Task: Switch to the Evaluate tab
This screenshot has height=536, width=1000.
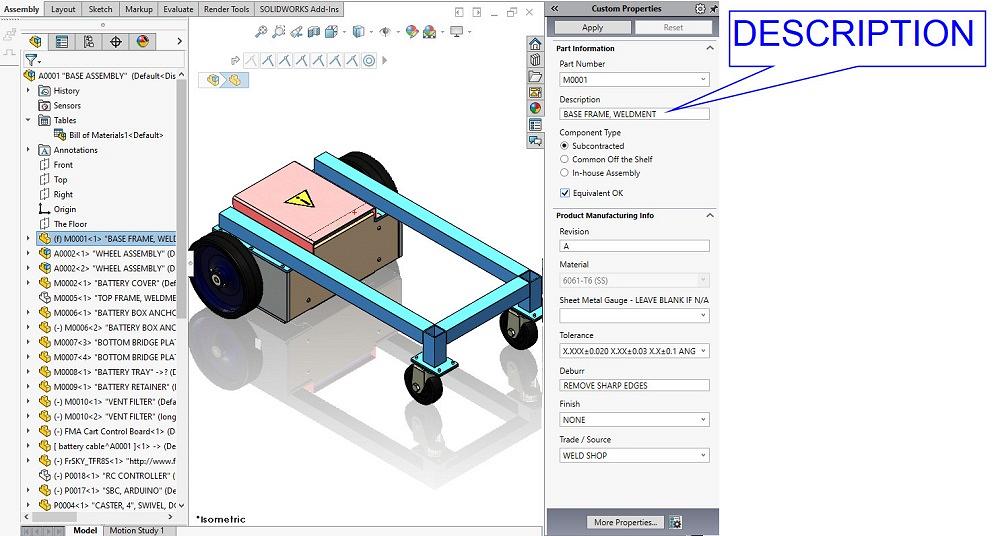Action: [178, 9]
